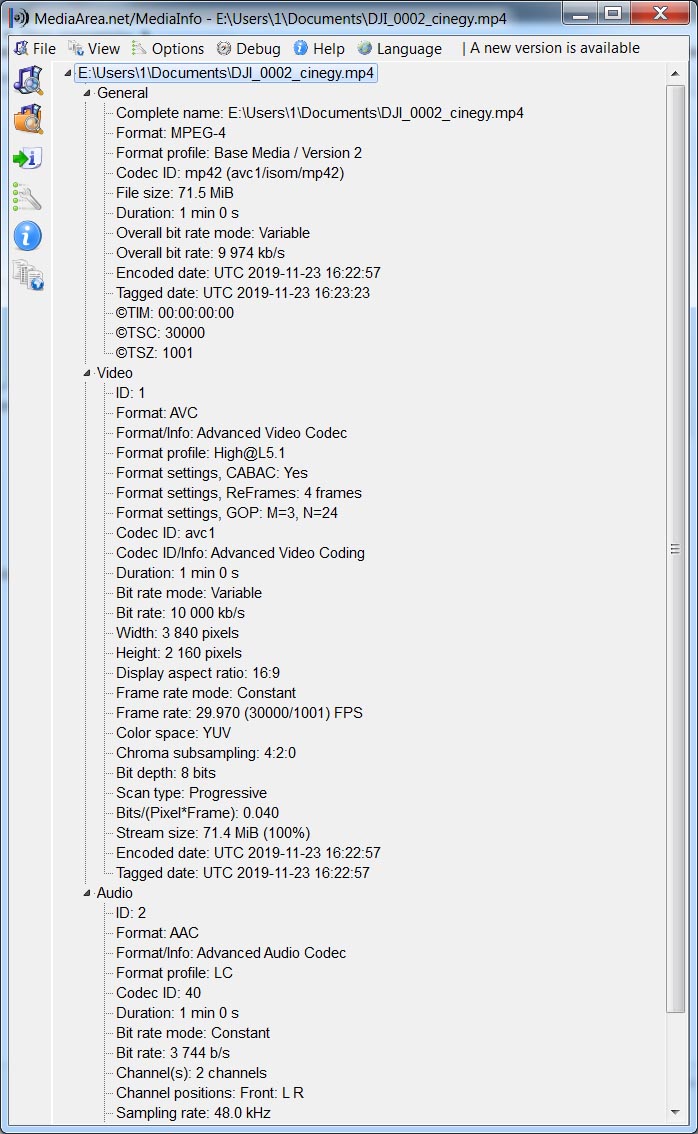698x1134 pixels.
Task: Collapse the General section
Action: pos(87,93)
